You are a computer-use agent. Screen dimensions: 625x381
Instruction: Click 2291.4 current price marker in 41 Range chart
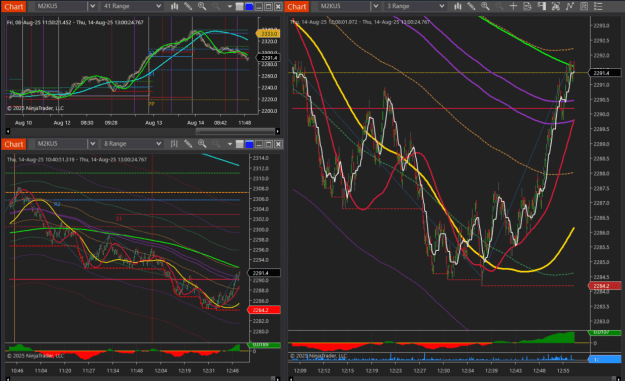[269, 58]
